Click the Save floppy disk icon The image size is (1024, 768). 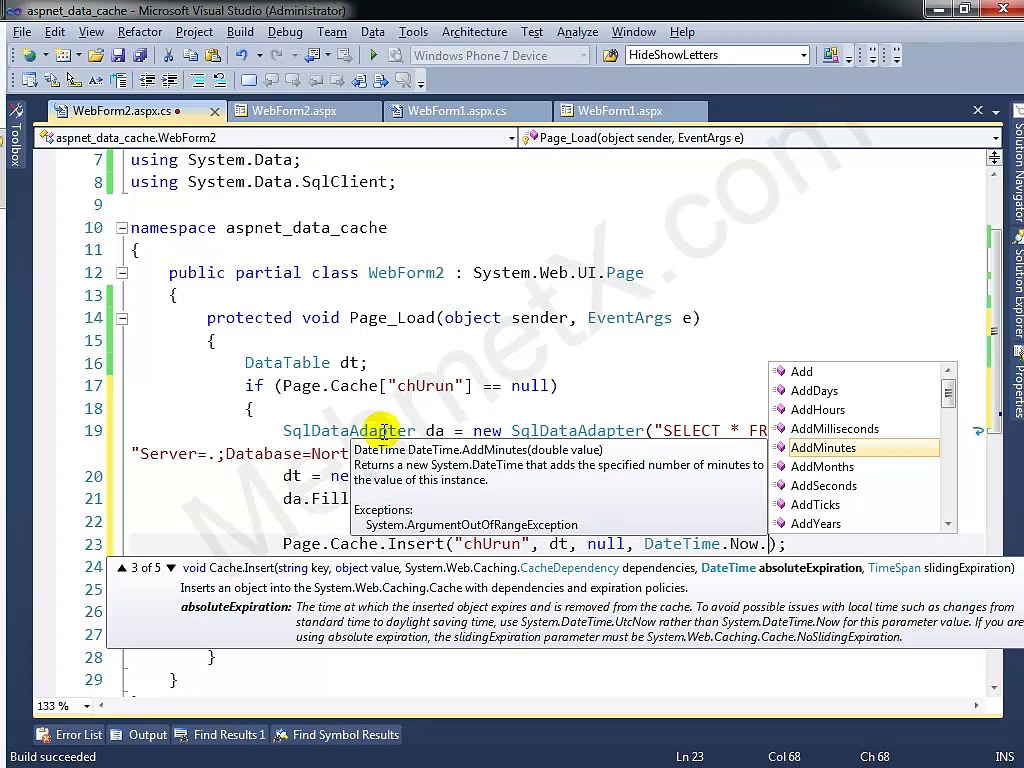[118, 56]
